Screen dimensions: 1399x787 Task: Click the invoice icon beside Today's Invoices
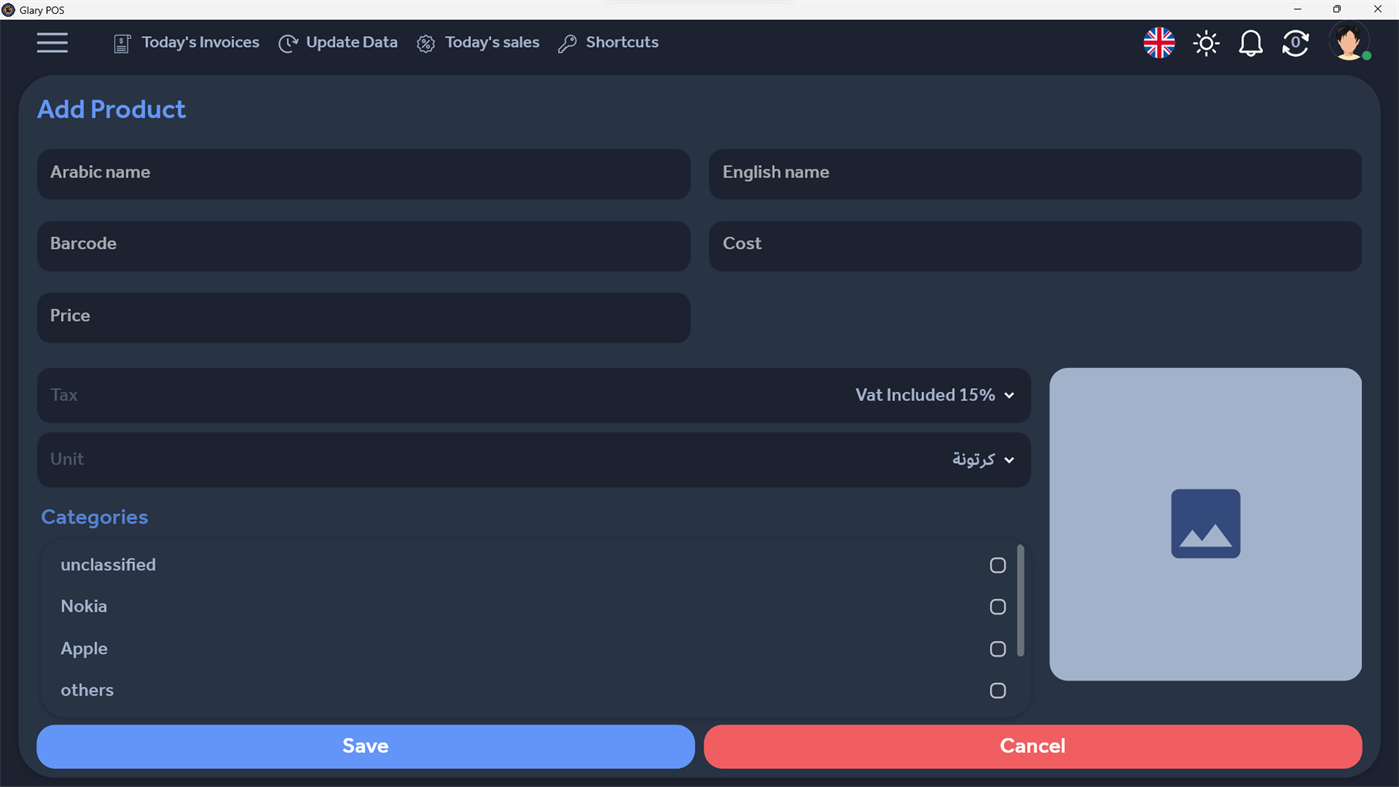pos(121,43)
